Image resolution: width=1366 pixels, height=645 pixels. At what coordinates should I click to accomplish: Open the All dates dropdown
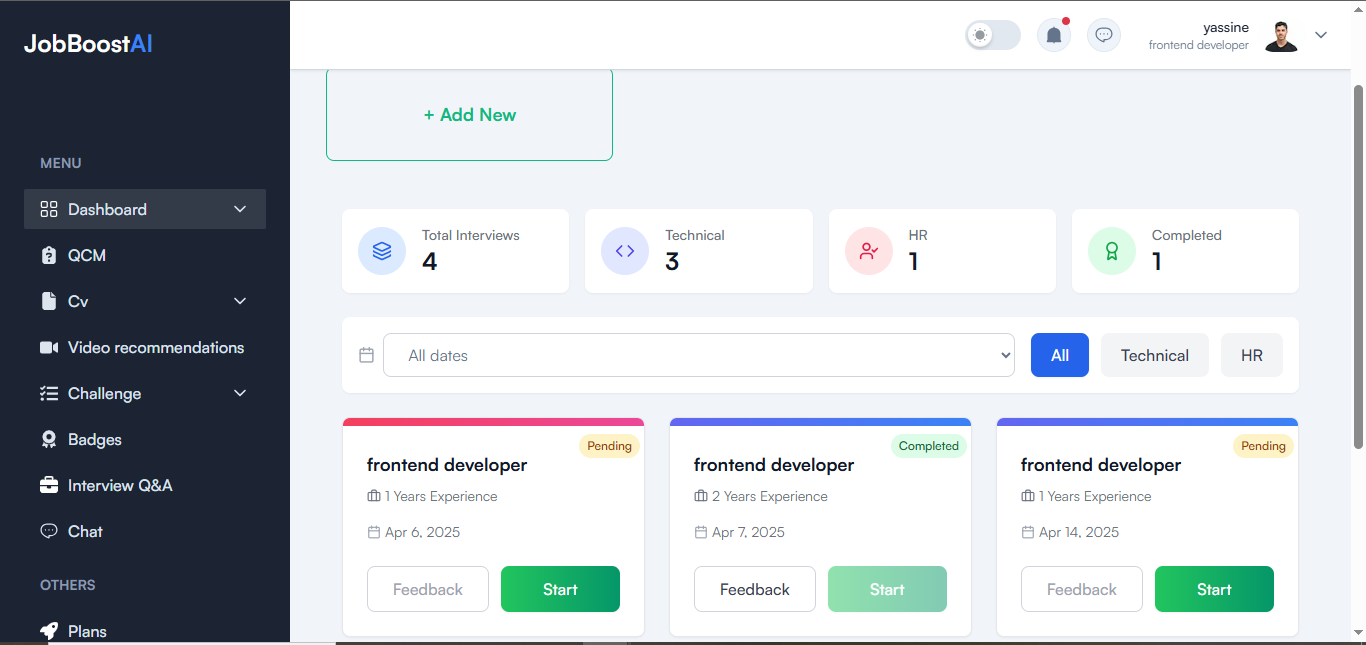tap(699, 355)
